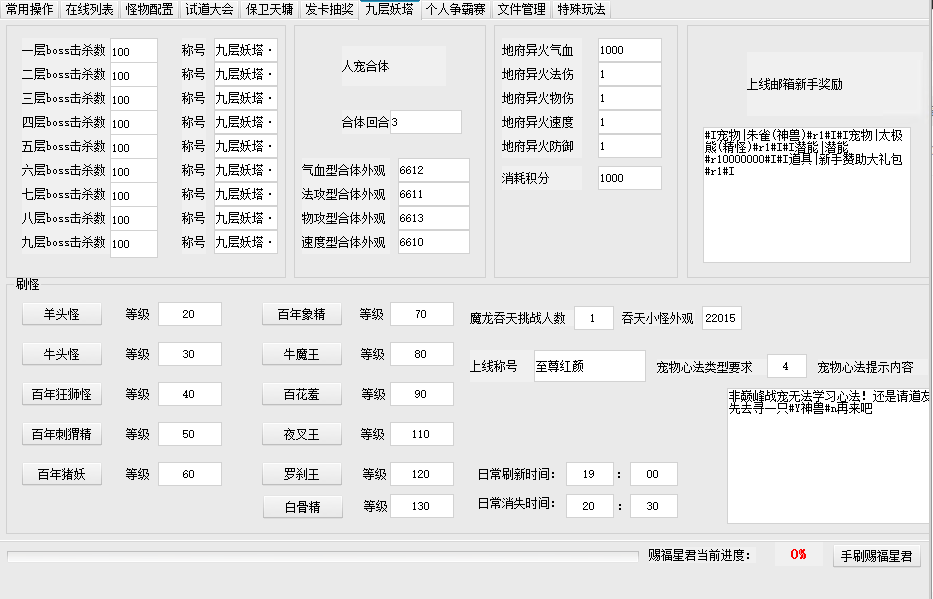Open the 文件管理 tab

(522, 10)
